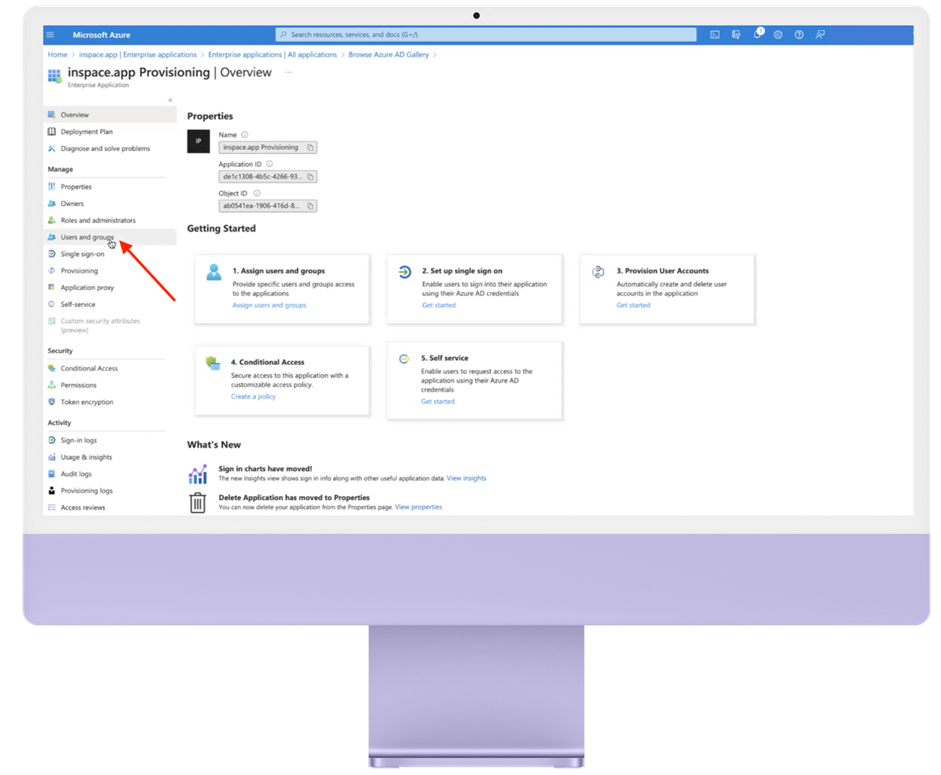Open the portal hamburger menu
Image resolution: width=941 pixels, height=775 pixels.
tap(49, 35)
